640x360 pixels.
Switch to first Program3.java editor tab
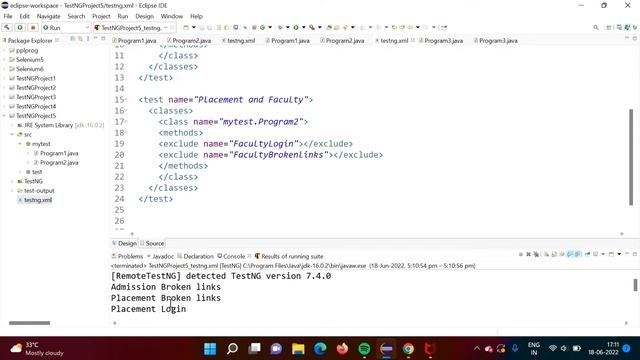(x=441, y=40)
